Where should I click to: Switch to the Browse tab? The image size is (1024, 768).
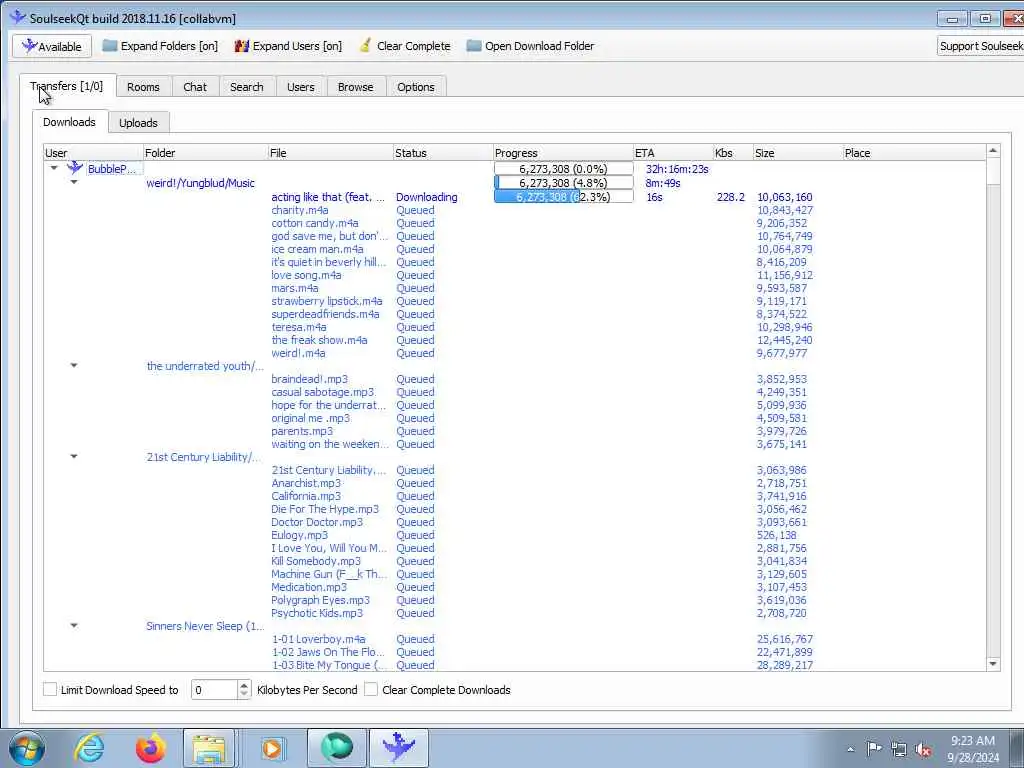(355, 87)
